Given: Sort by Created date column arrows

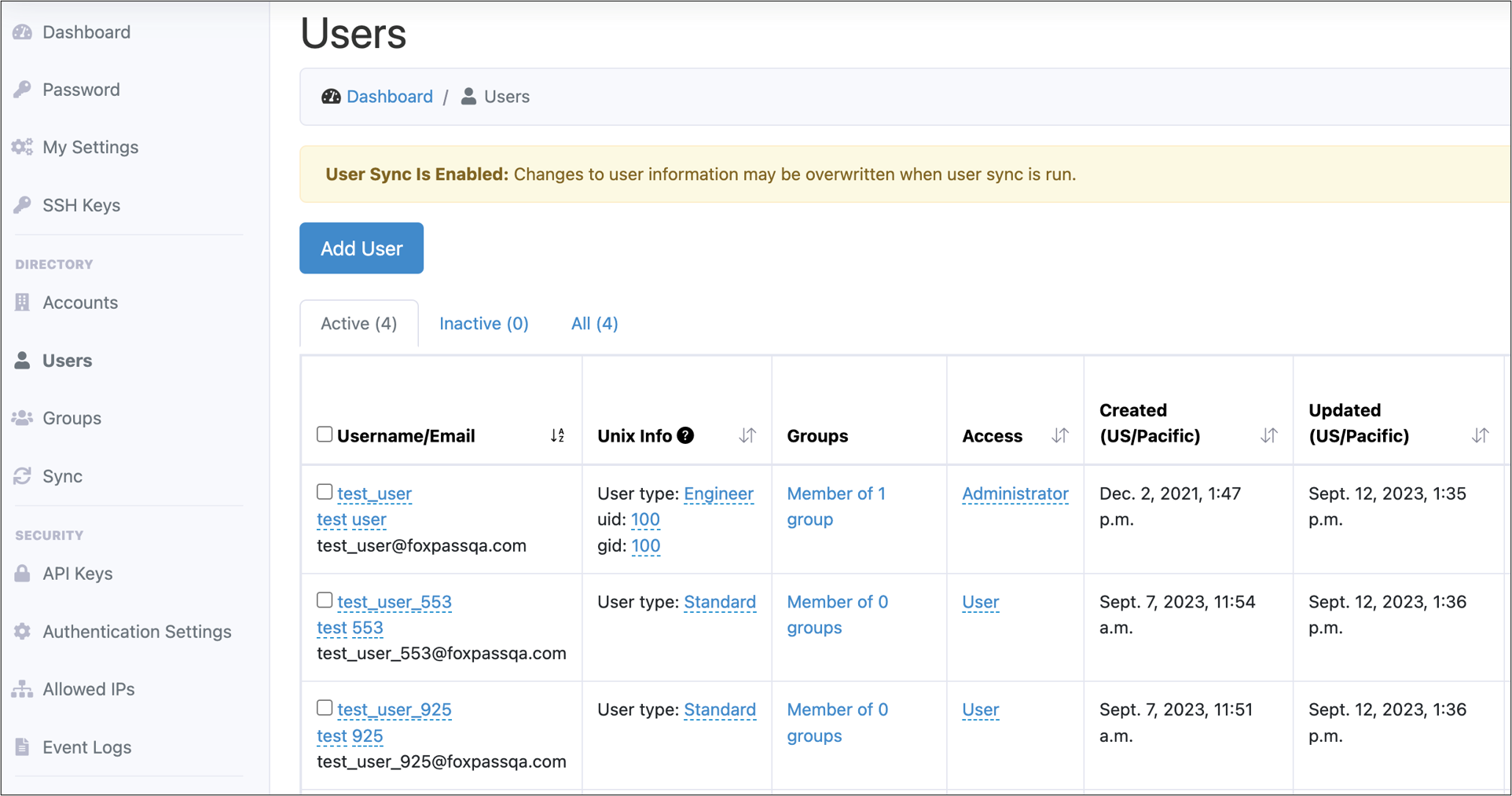Looking at the screenshot, I should [x=1268, y=435].
